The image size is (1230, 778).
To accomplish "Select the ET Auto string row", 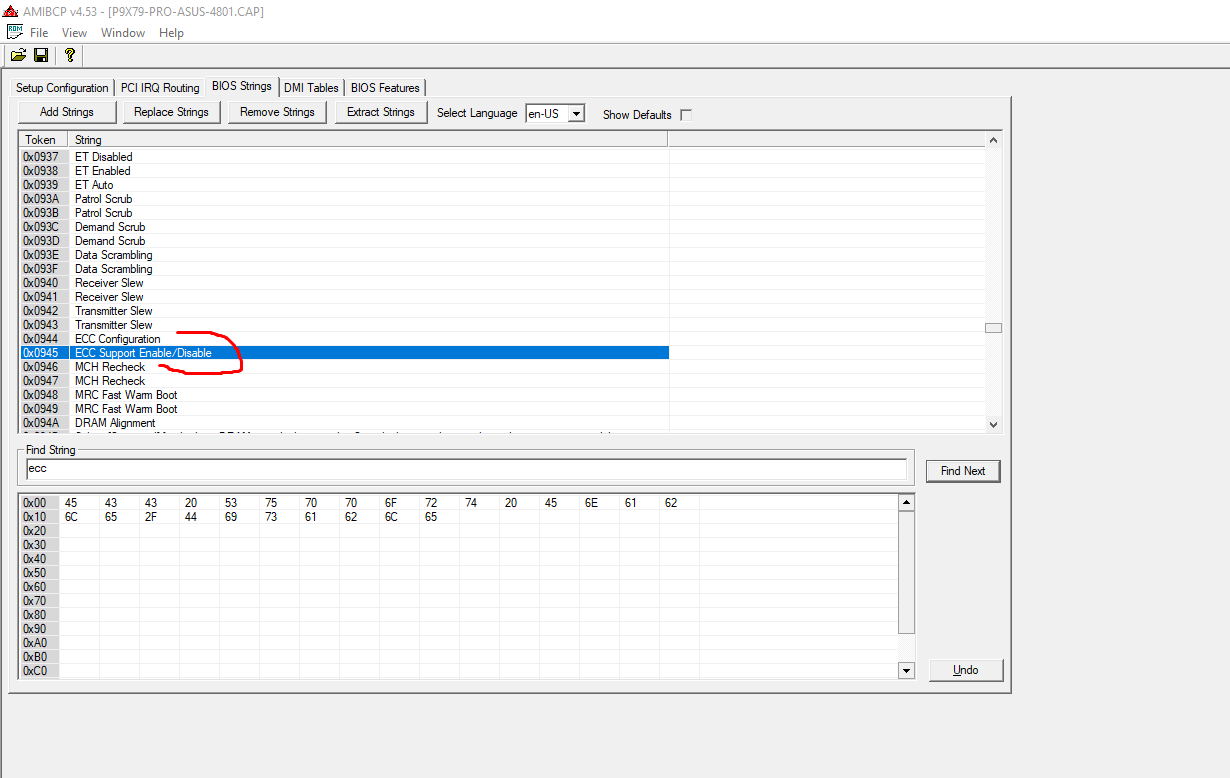I will click(344, 185).
